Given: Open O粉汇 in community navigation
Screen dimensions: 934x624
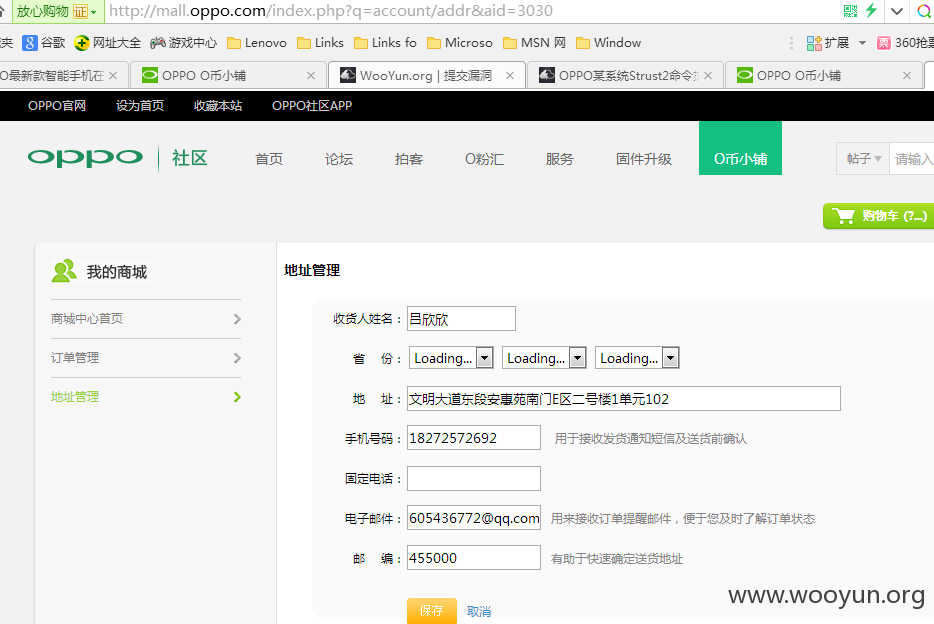Looking at the screenshot, I should click(x=484, y=159).
